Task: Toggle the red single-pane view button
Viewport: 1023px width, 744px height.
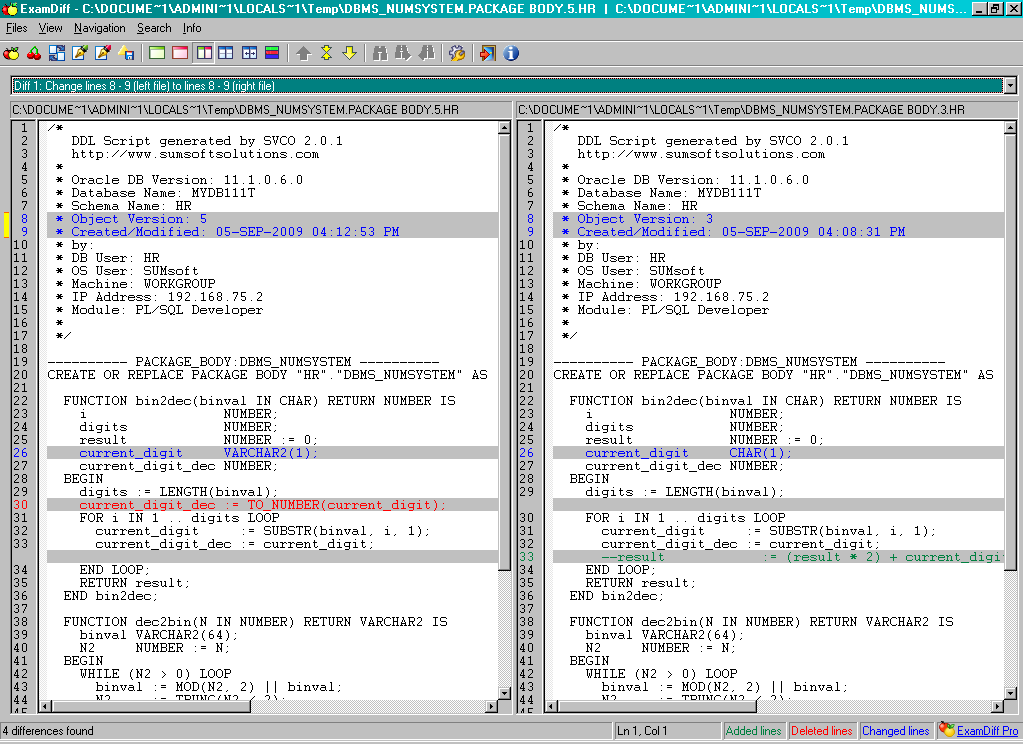Action: click(x=180, y=53)
